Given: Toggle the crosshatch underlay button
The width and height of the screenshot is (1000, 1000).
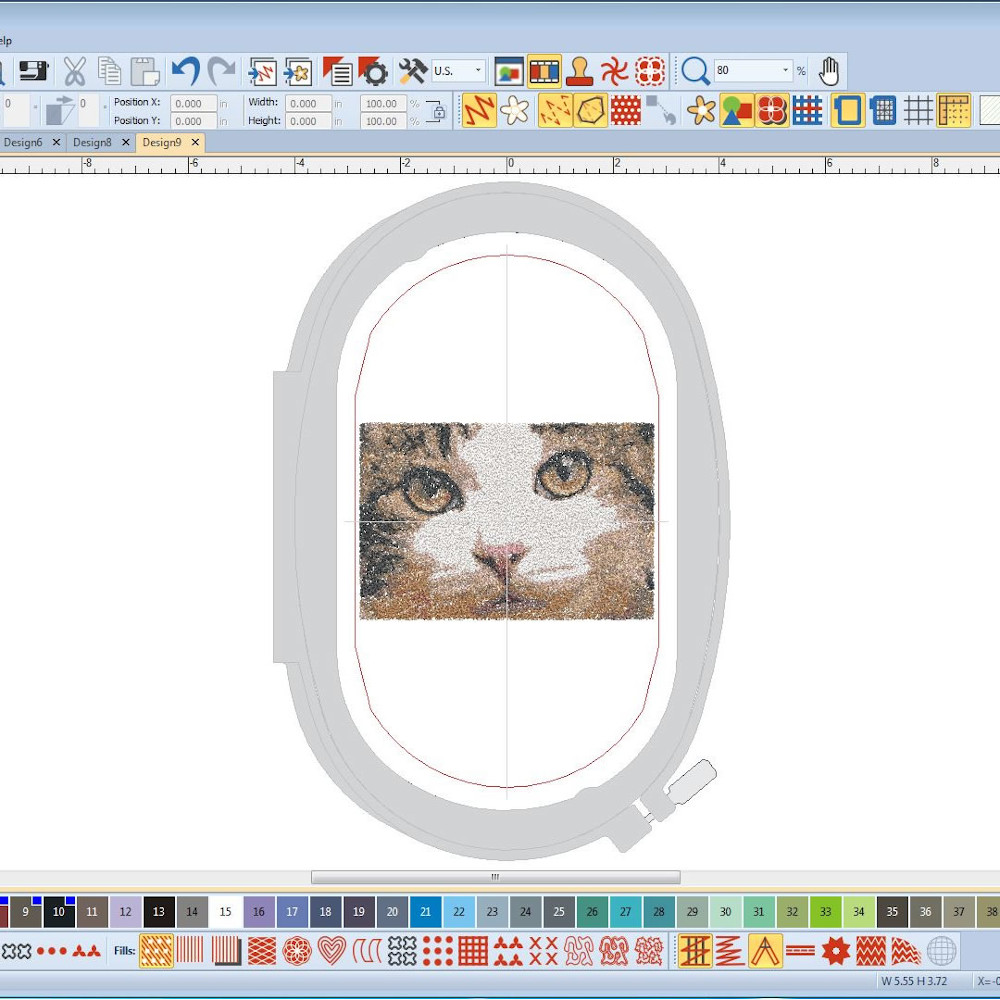Looking at the screenshot, I should click(x=695, y=951).
